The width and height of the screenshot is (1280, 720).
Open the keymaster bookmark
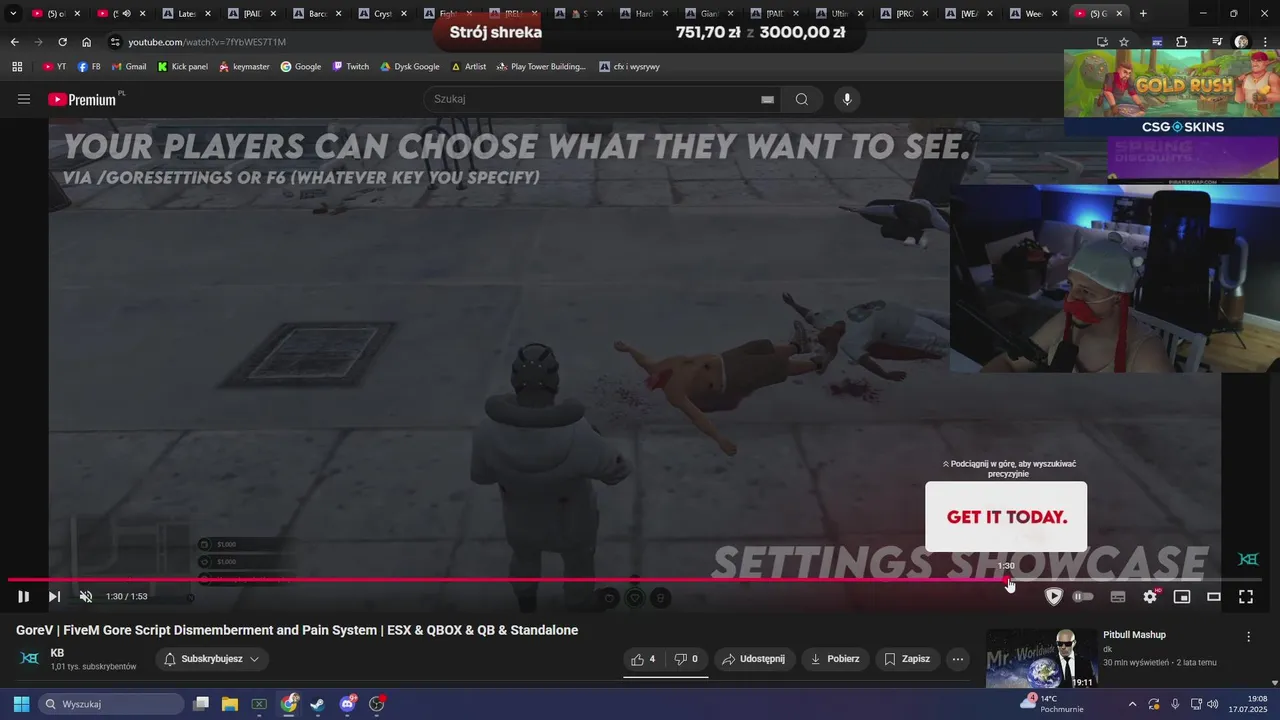244,67
